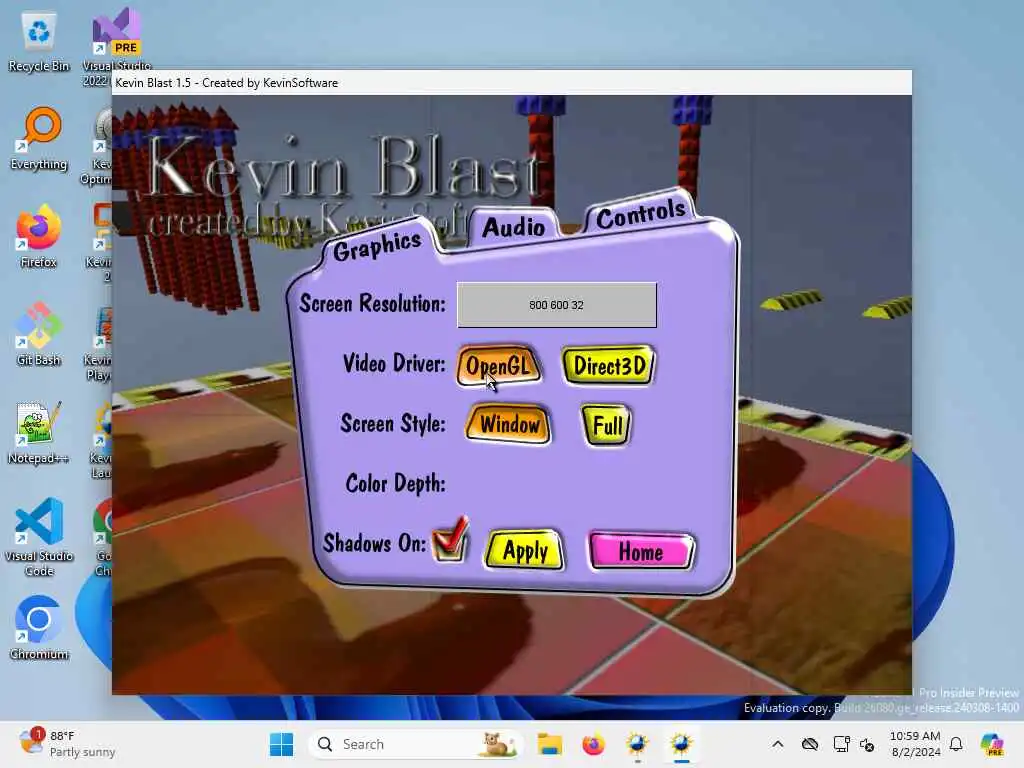
Task: Open the Controls tab
Action: [x=641, y=213]
